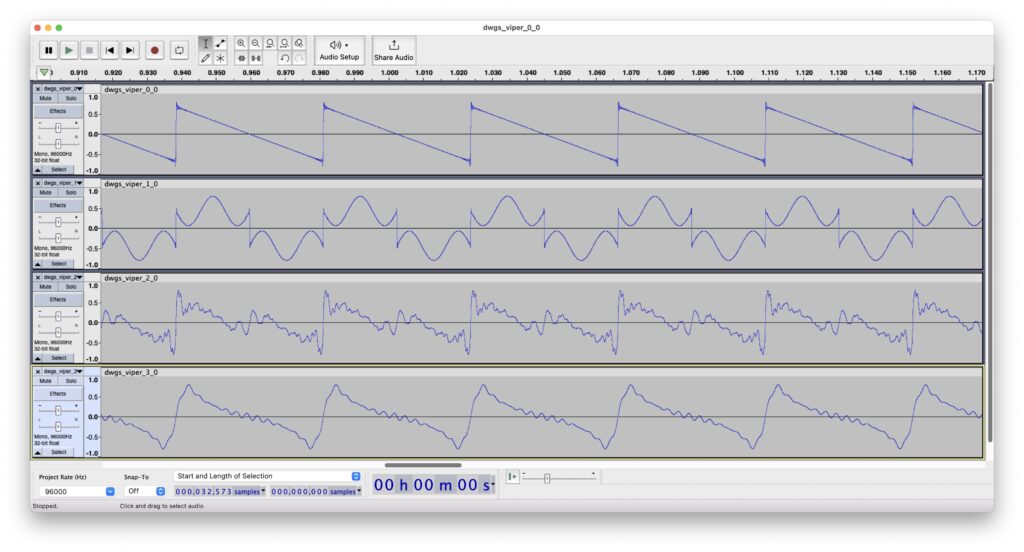Image resolution: width=1024 pixels, height=552 pixels.
Task: Mute the dwgs_viper_0_0 track
Action: tap(46, 98)
